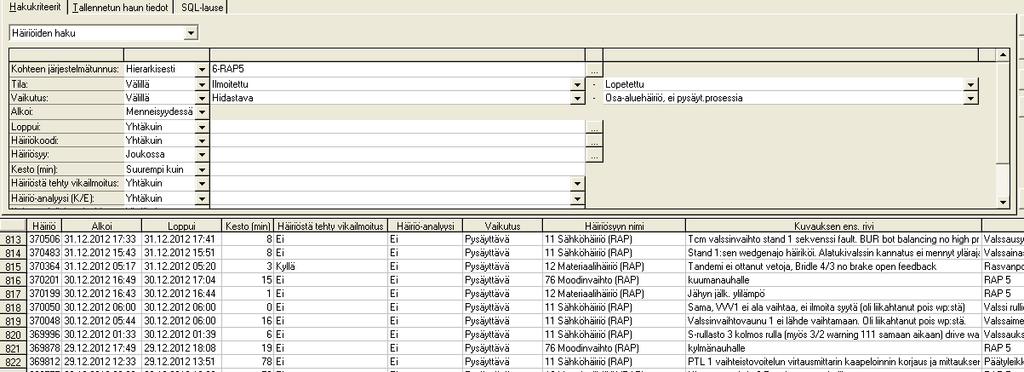Click the kuumanauhalle description cell

pyautogui.click(x=833, y=280)
